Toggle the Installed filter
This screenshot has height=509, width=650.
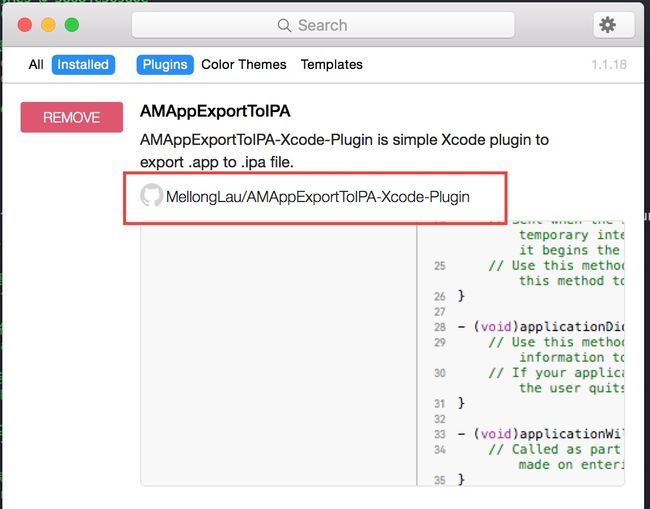83,65
